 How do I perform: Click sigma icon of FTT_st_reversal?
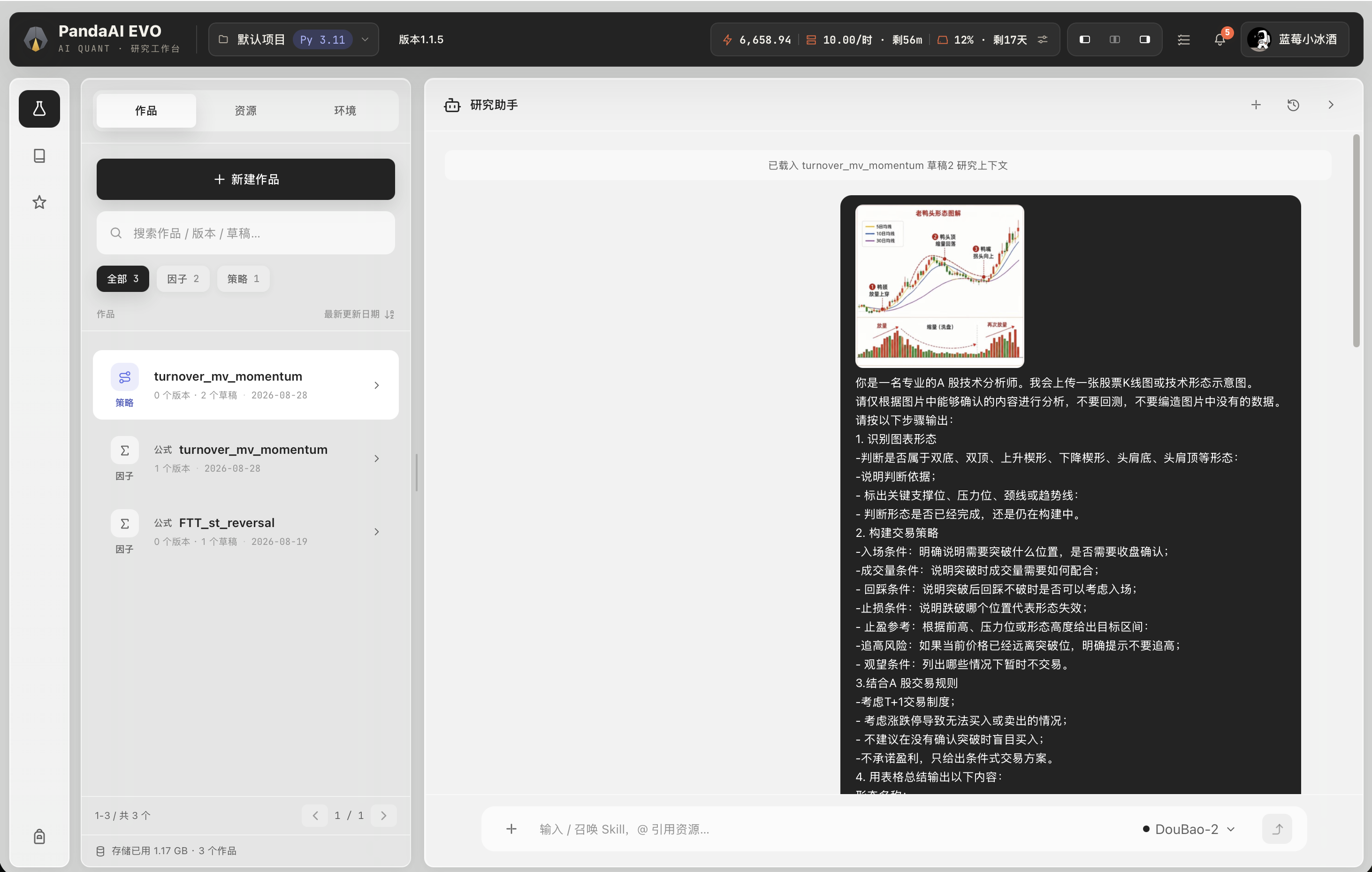point(125,524)
